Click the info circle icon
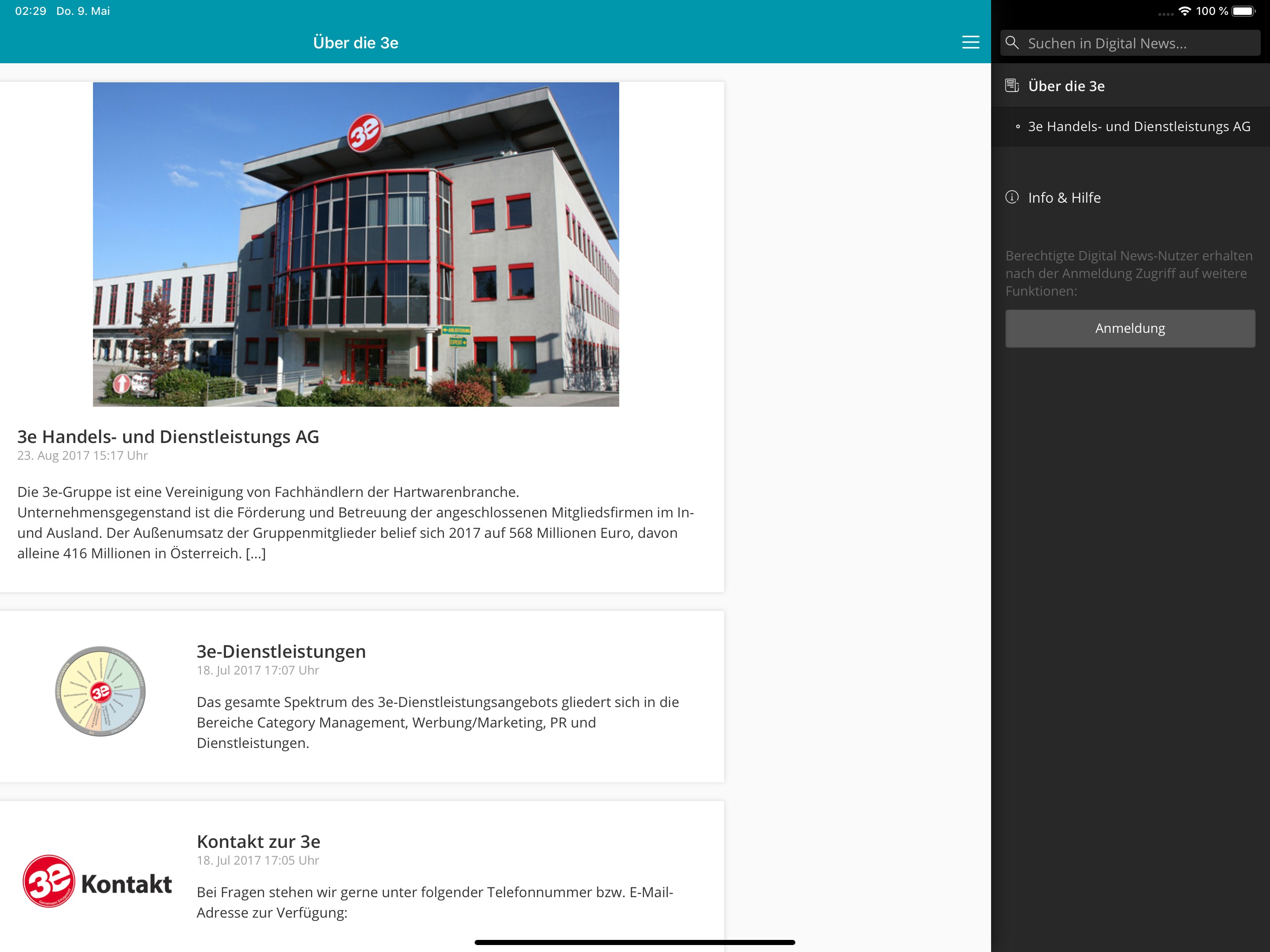This screenshot has height=952, width=1270. [x=1012, y=197]
